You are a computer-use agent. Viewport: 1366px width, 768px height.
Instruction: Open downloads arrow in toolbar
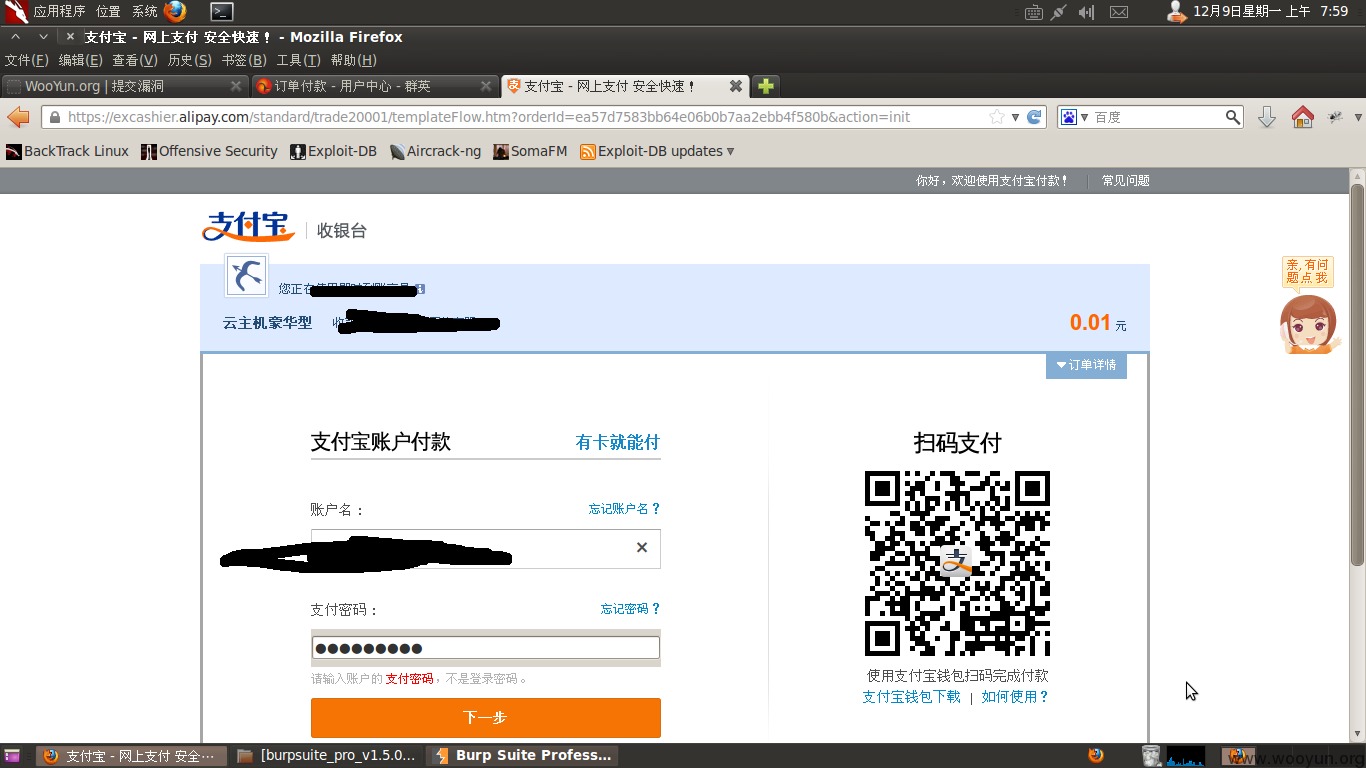(x=1267, y=117)
